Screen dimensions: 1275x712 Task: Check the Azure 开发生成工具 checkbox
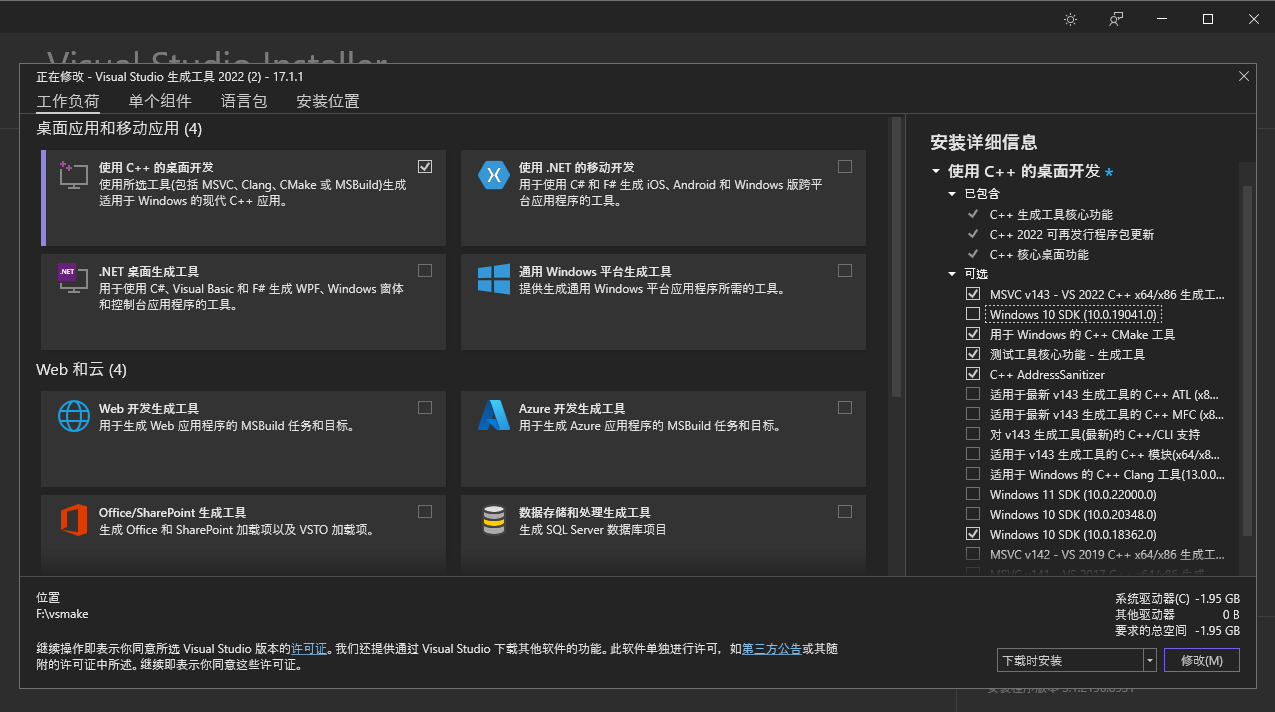[845, 407]
